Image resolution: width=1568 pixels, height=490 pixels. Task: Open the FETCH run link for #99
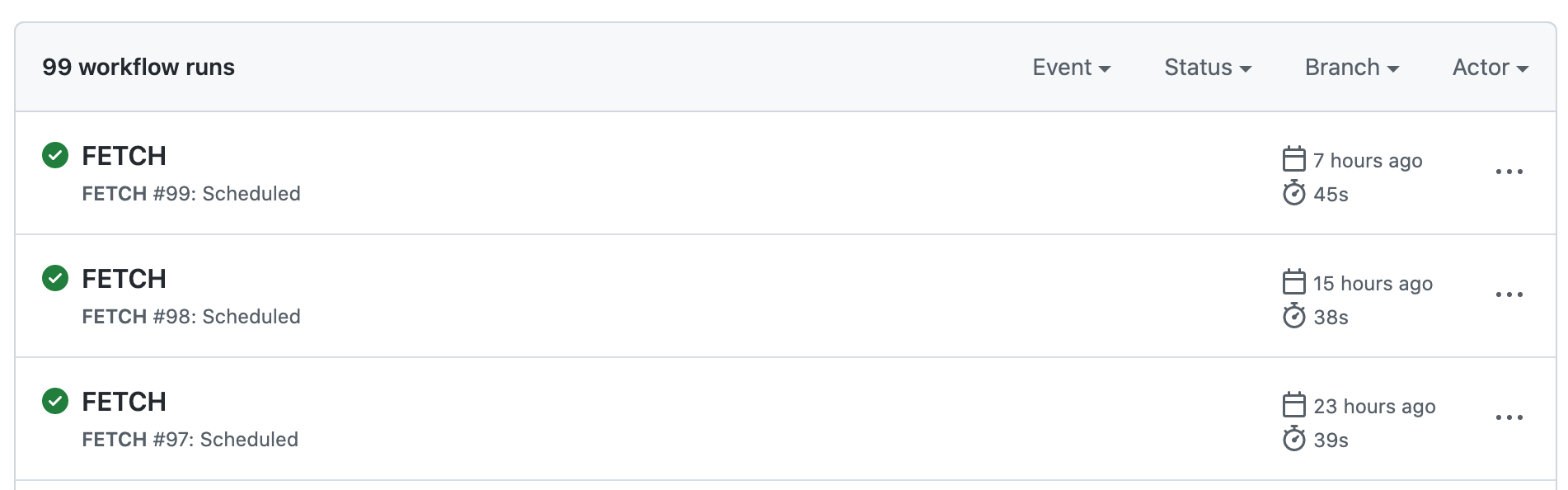tap(124, 156)
